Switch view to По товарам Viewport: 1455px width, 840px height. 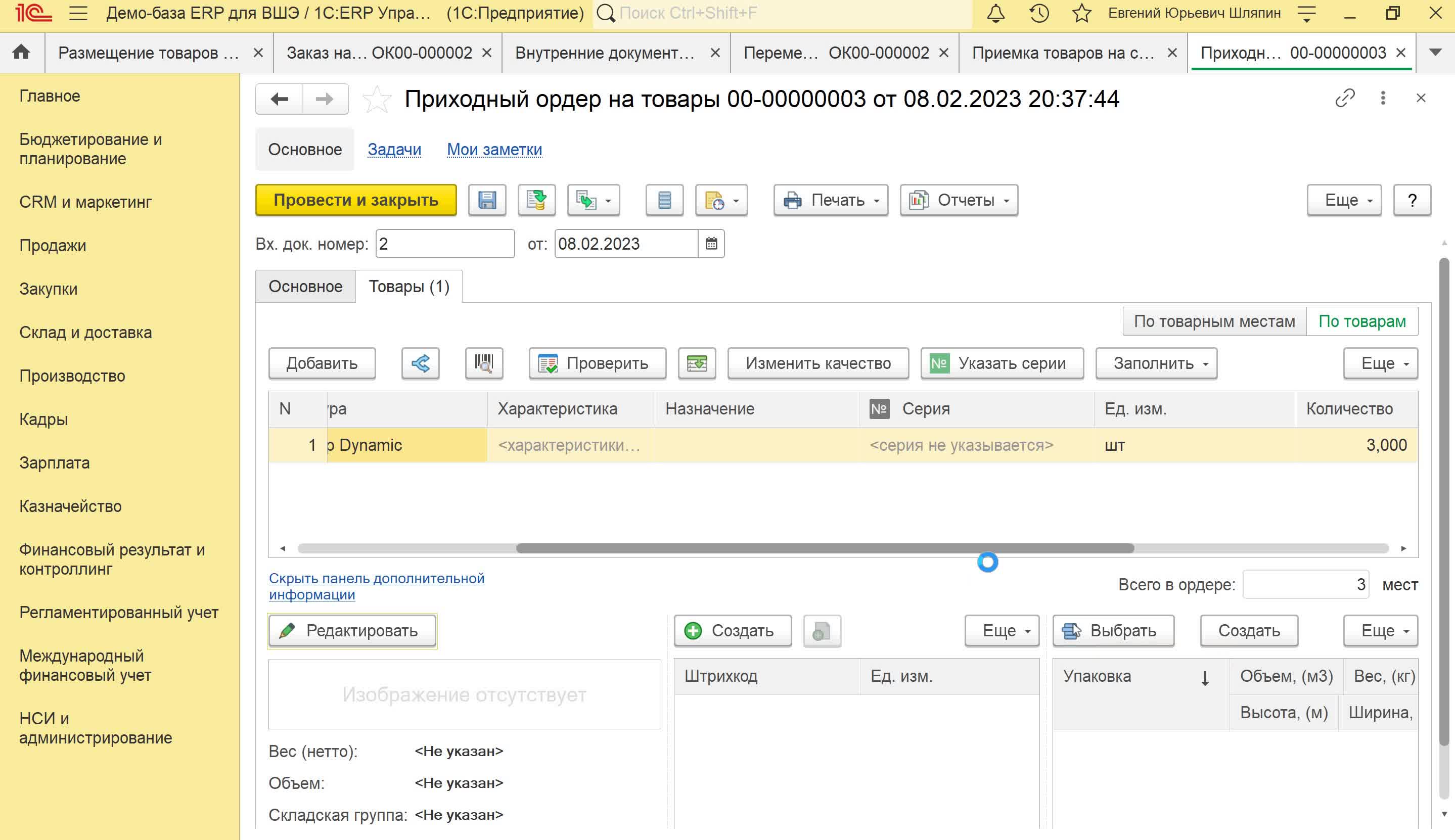(x=1362, y=321)
